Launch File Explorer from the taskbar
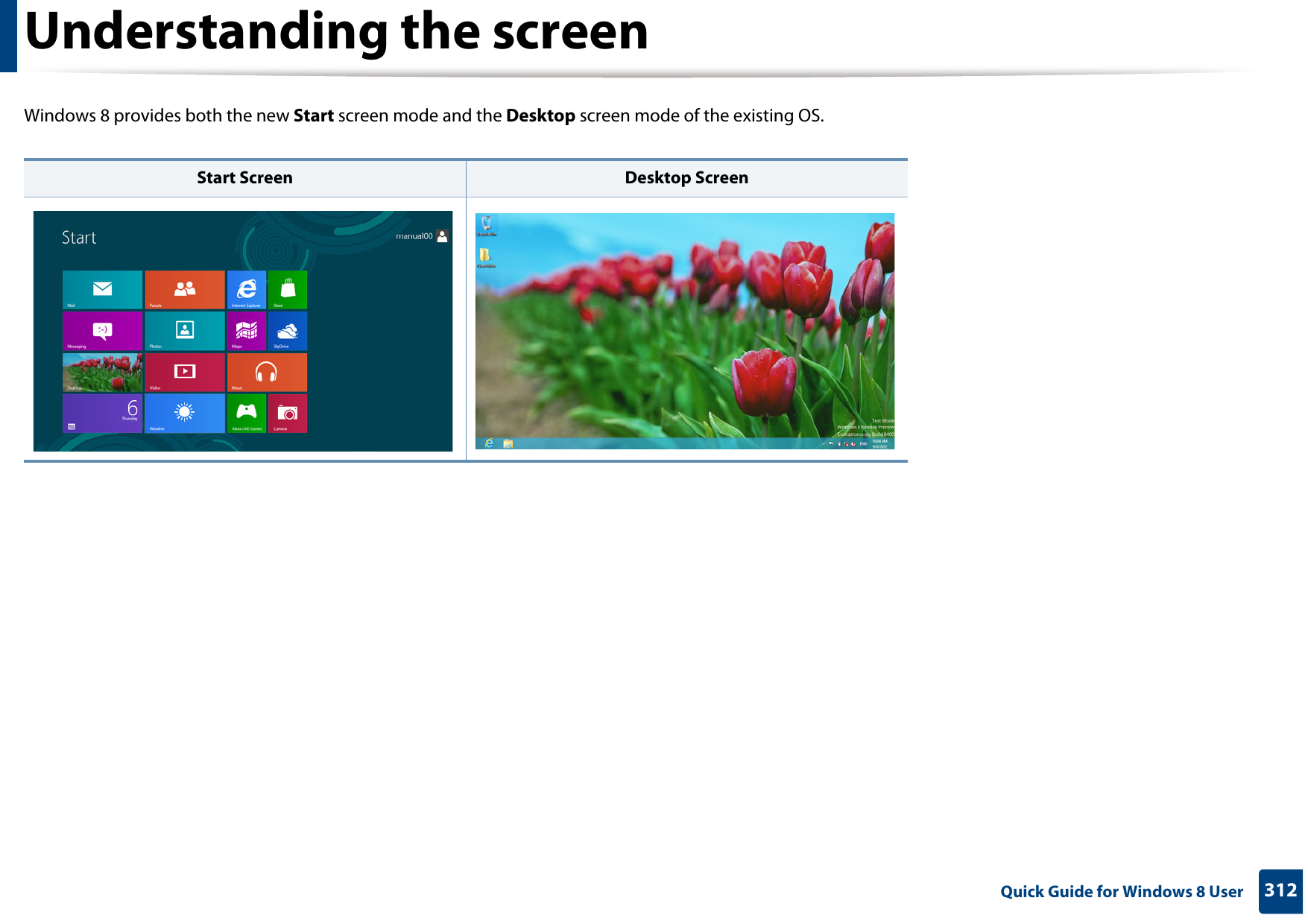This screenshot has height=924, width=1308. 508,443
